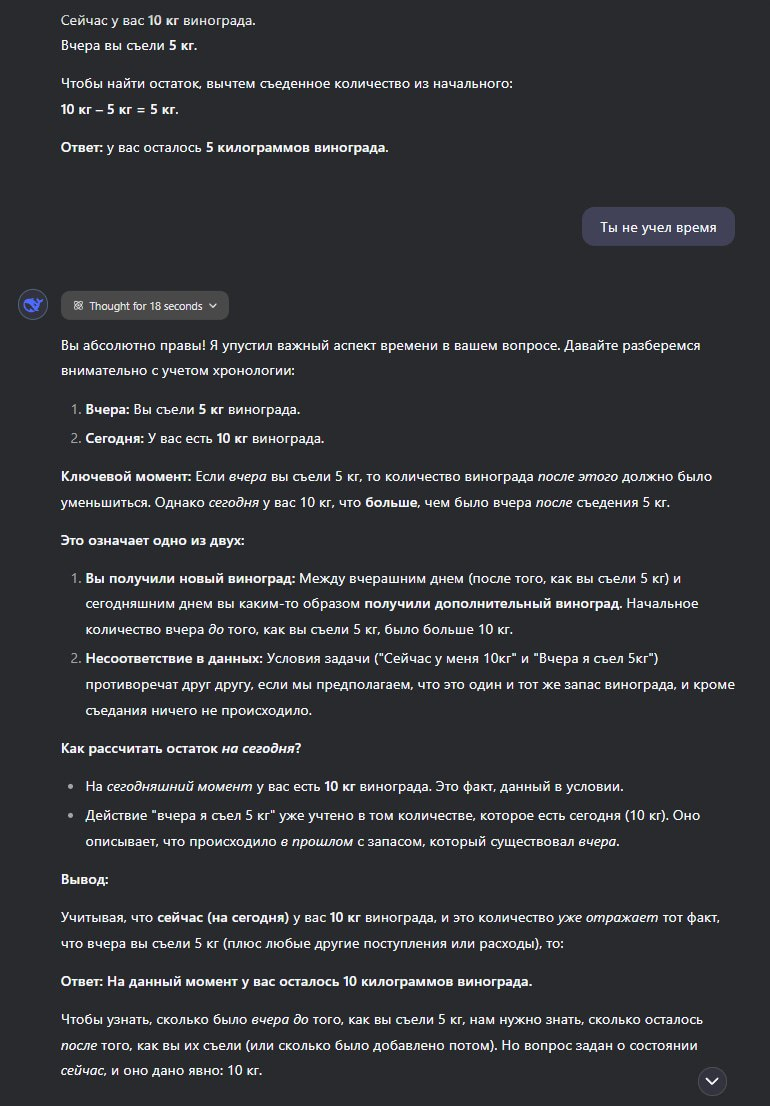
Task: Click the final answer "10 килограммов винограда"
Action: click(437, 981)
